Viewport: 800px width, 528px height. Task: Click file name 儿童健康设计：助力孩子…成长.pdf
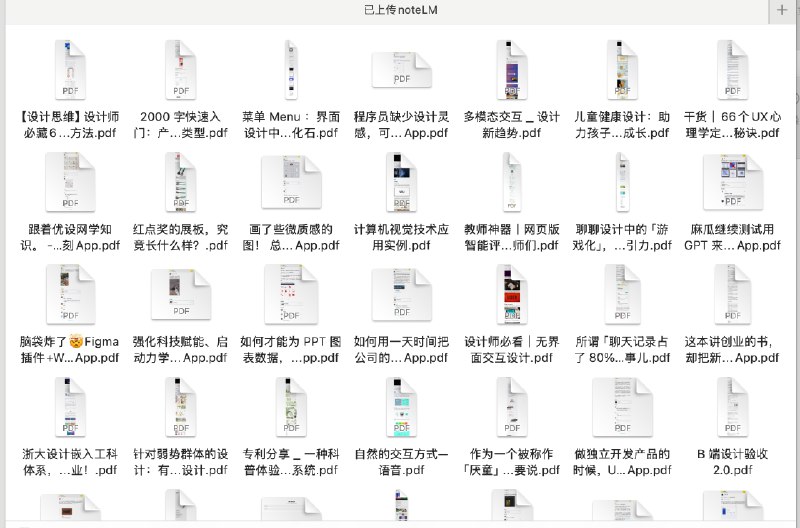click(622, 124)
